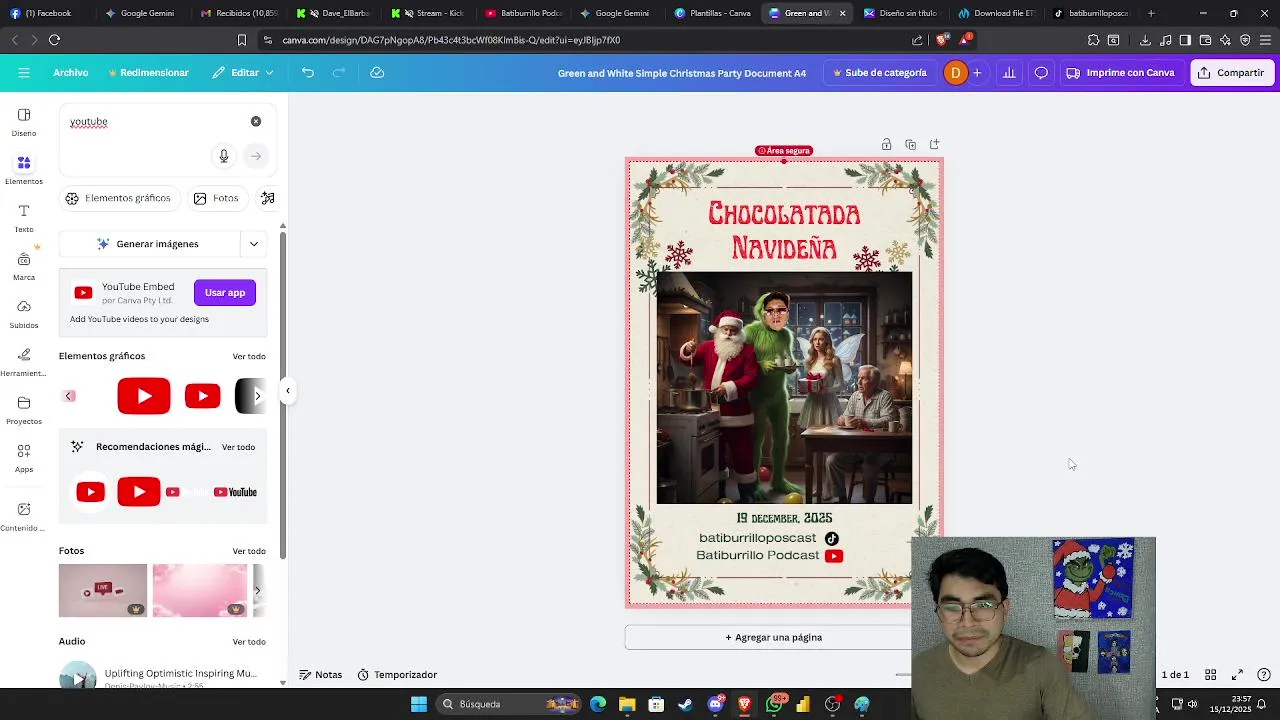1280x720 pixels.
Task: Open the Marca sidebar panel
Action: (24, 266)
